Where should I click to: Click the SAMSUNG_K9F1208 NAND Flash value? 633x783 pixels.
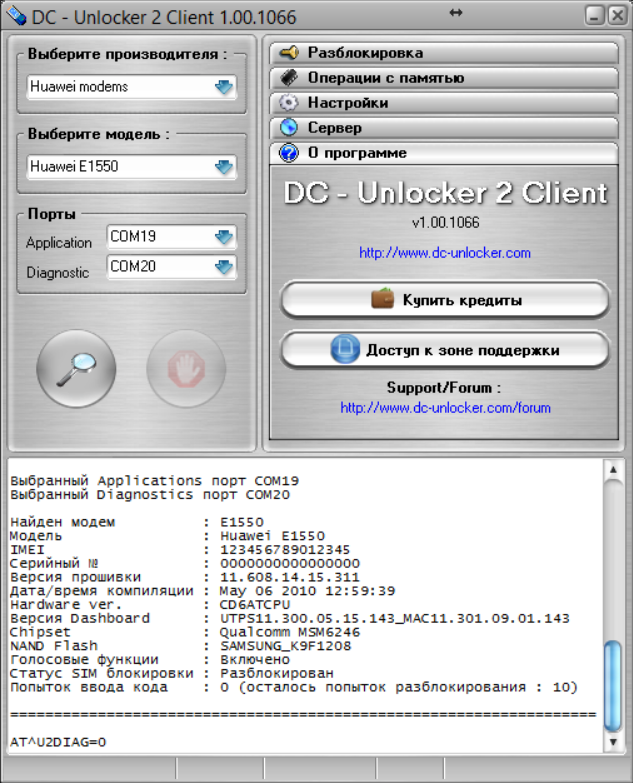tap(286, 646)
